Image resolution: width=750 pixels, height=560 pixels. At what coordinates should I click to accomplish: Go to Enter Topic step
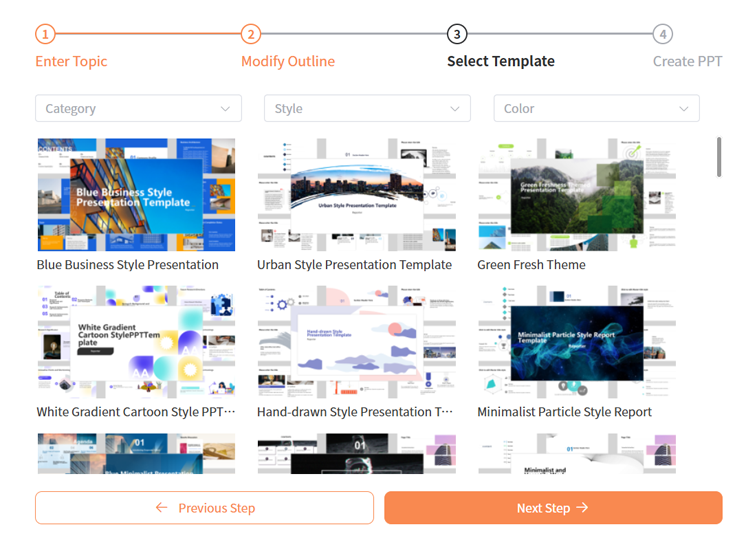tap(71, 61)
